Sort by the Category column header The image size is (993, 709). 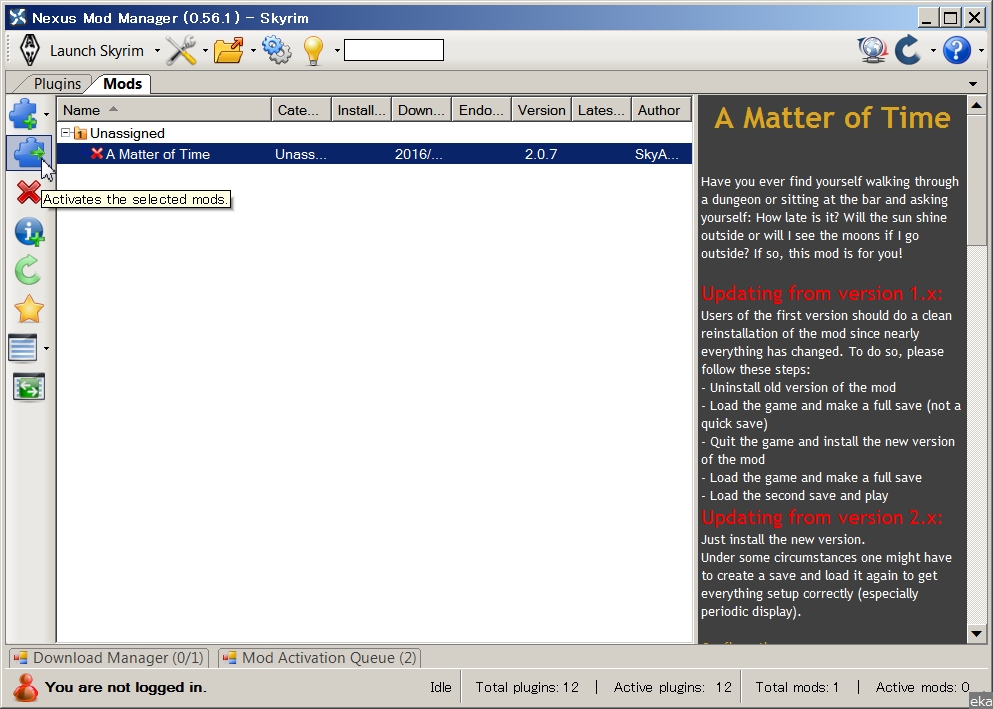(301, 110)
